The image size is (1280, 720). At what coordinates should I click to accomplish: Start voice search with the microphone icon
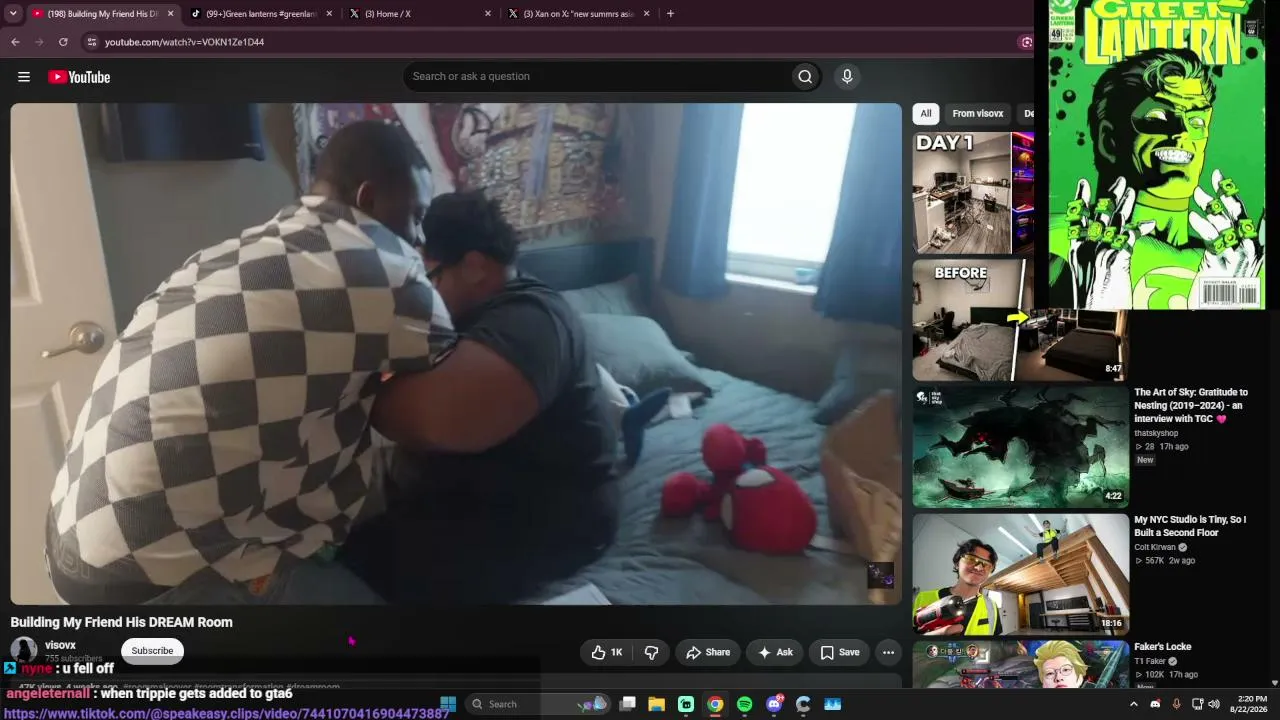[x=847, y=77]
